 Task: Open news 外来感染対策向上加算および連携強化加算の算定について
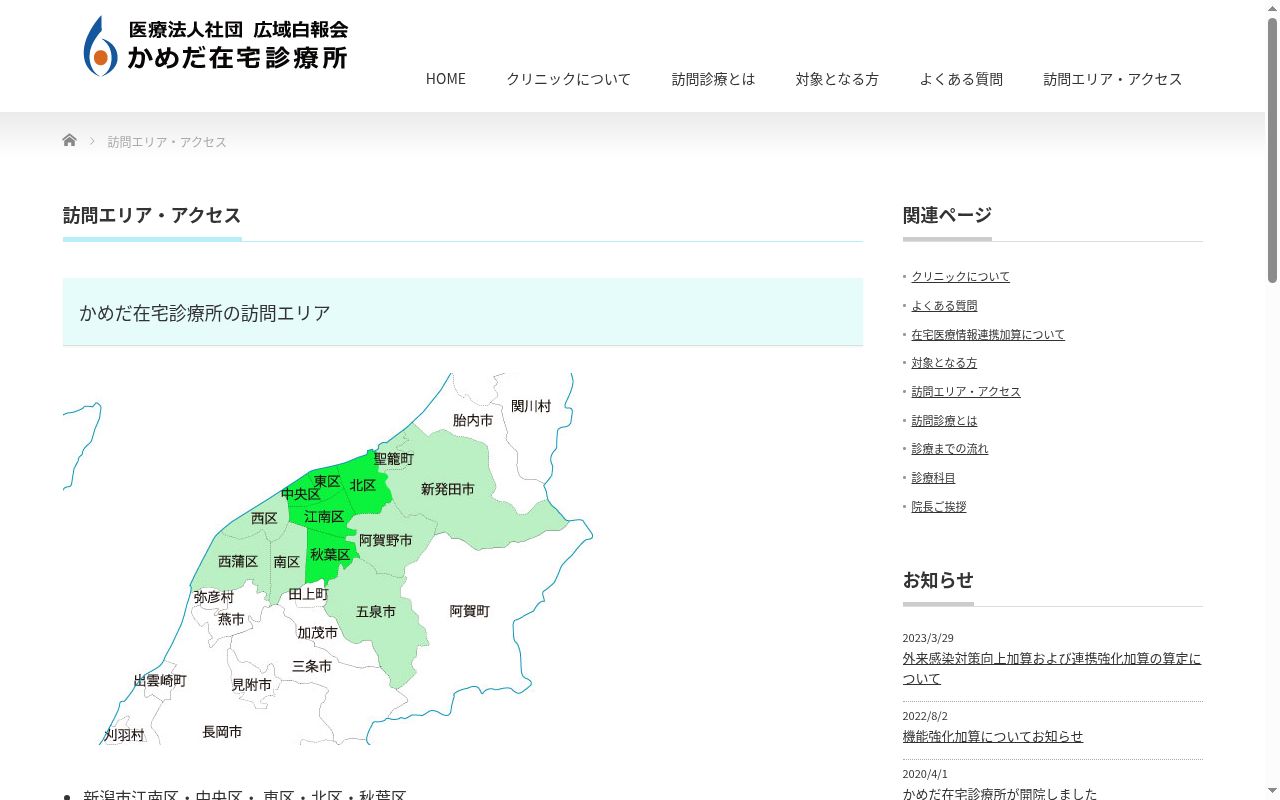coord(1052,669)
